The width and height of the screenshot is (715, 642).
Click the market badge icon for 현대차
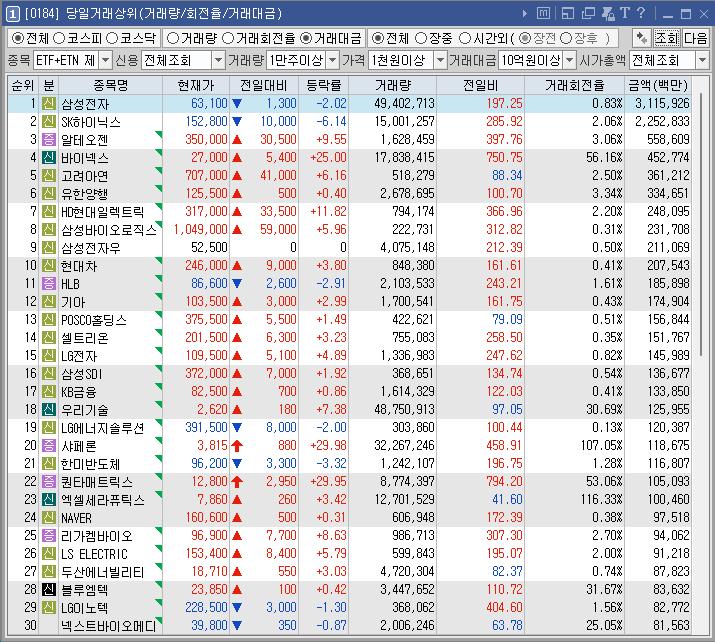click(49, 265)
